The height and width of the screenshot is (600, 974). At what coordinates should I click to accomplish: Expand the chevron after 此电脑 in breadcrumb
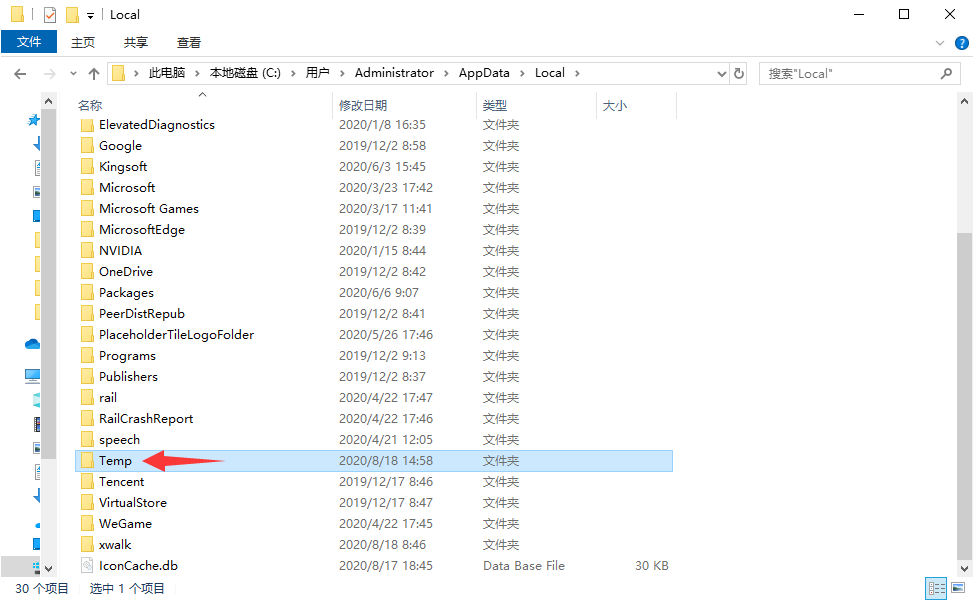click(x=197, y=73)
